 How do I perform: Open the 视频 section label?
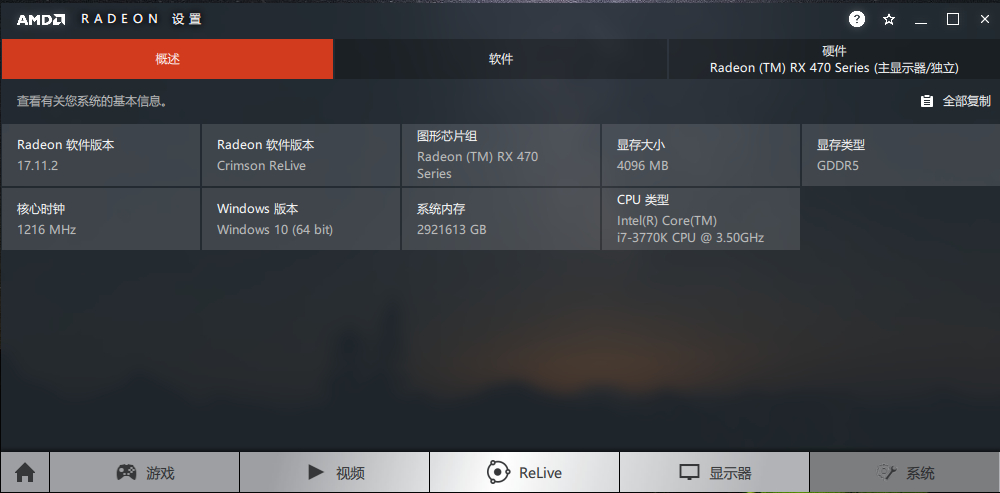click(350, 473)
